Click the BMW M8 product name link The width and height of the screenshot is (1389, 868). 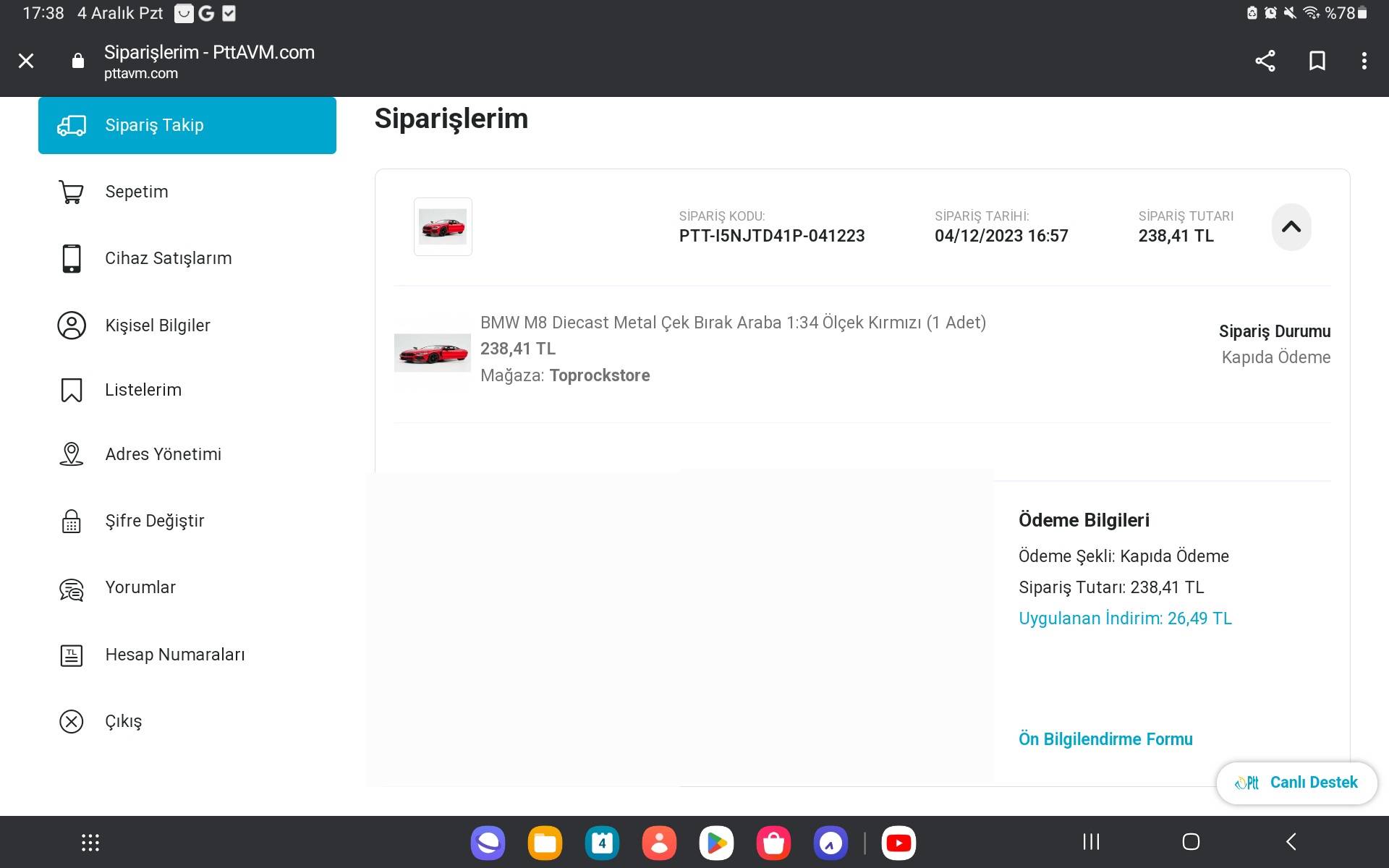(732, 323)
